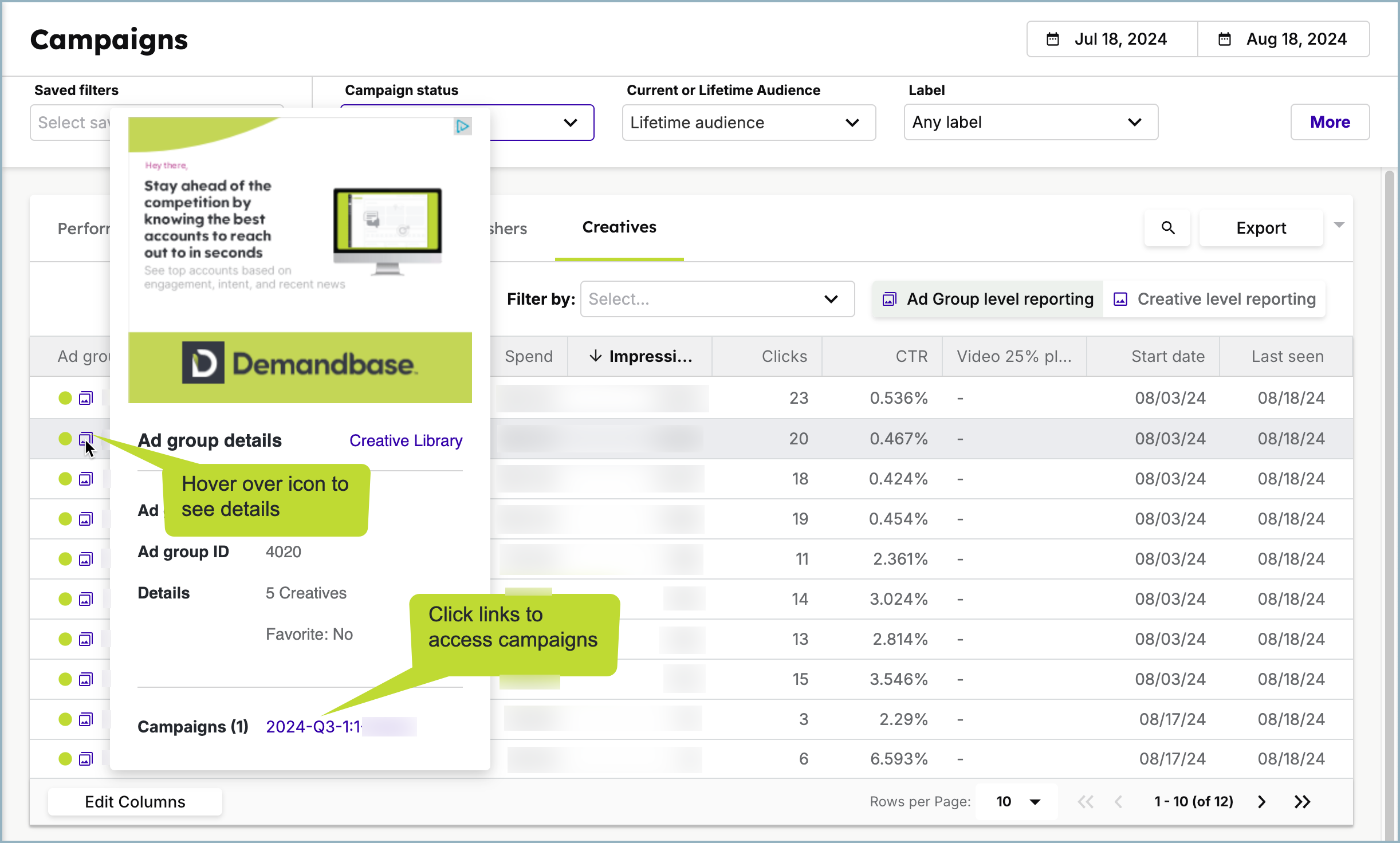The height and width of the screenshot is (843, 1400).
Task: Click the Demandbase ad creative preview image
Action: 300,260
